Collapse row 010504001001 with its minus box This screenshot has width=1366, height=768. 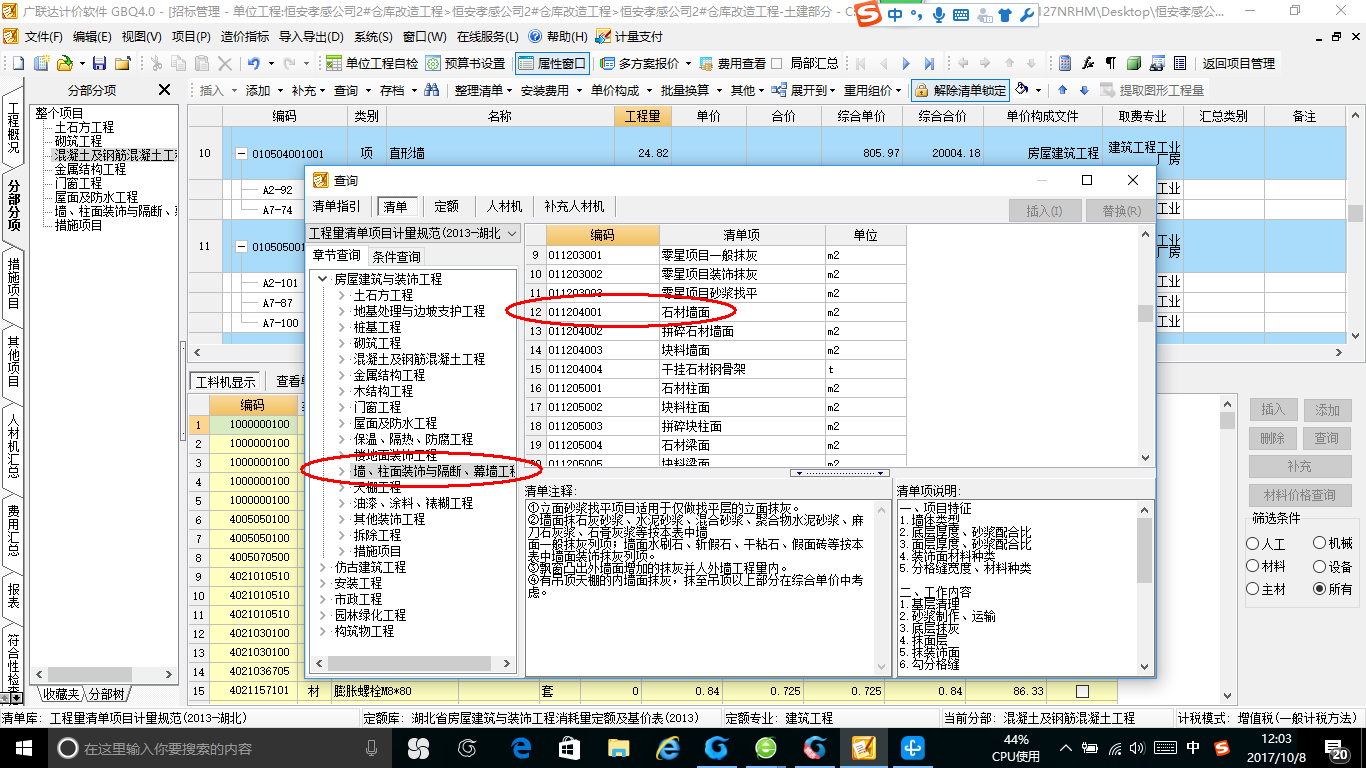pos(241,154)
